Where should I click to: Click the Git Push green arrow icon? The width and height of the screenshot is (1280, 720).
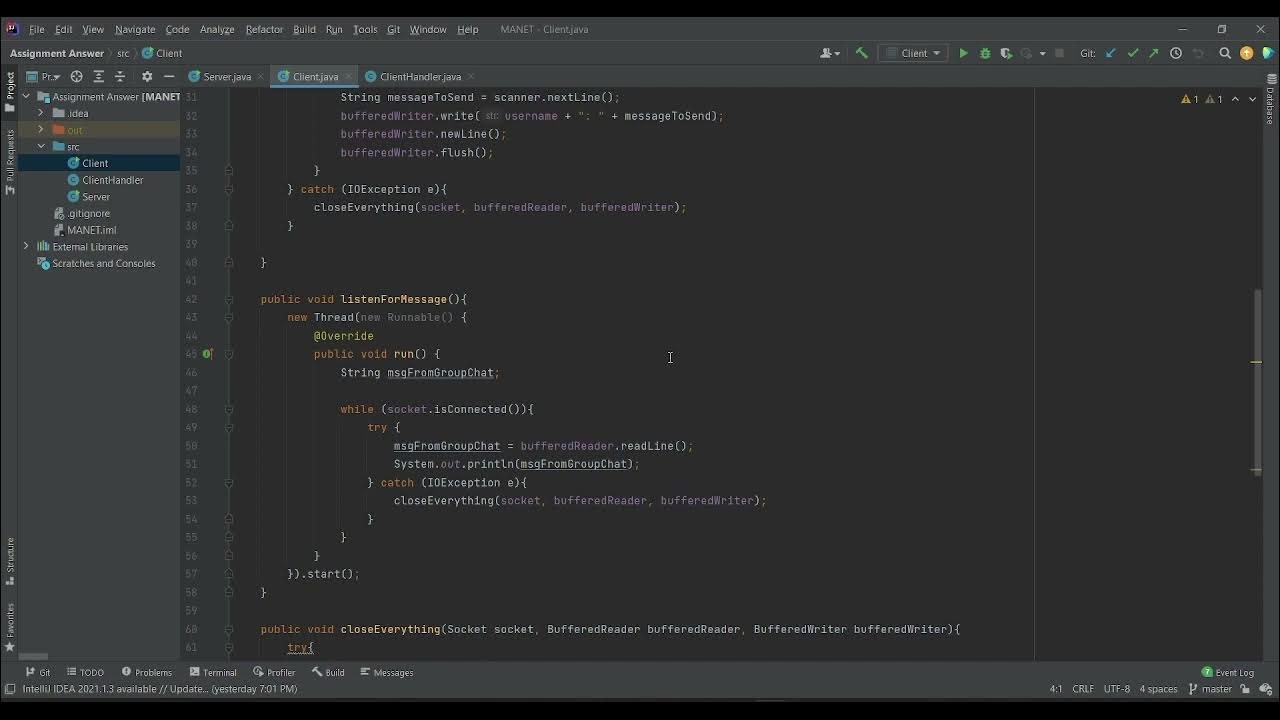1154,53
